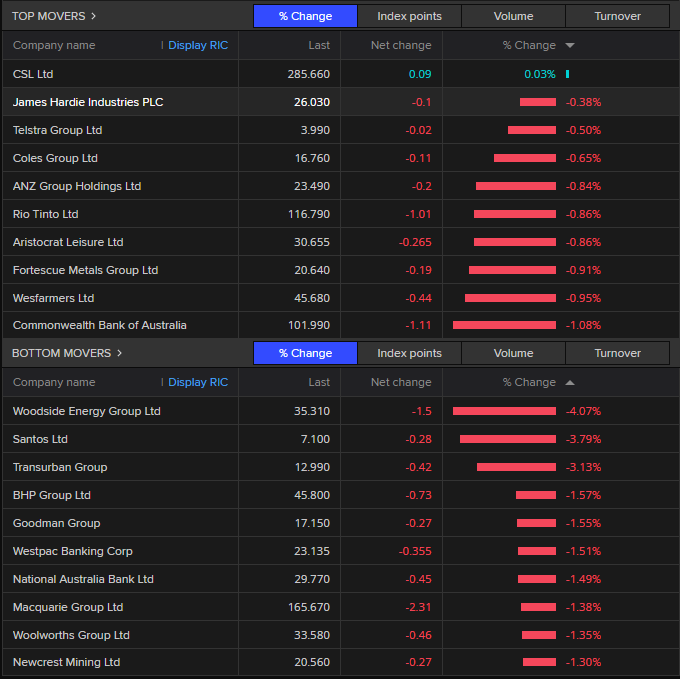Select Macquarie Group Ltd company name
The height and width of the screenshot is (679, 680).
pyautogui.click(x=68, y=607)
